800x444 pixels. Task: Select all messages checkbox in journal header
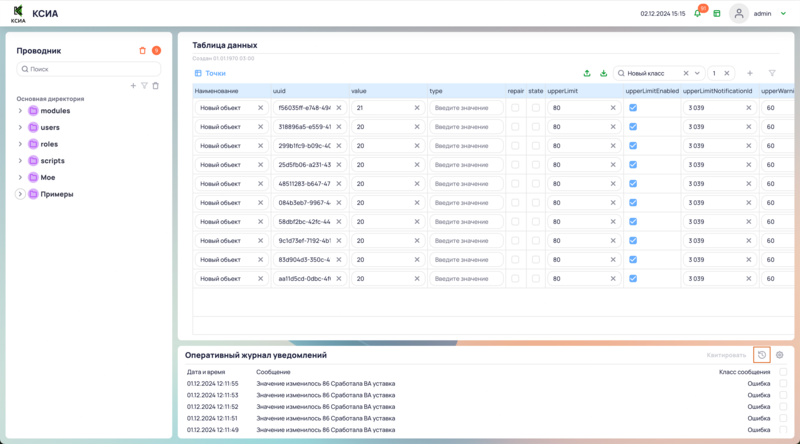pos(783,371)
